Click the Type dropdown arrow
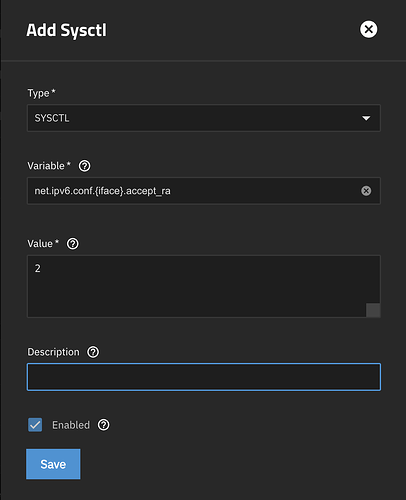Image resolution: width=406 pixels, height=500 pixels. coord(366,118)
